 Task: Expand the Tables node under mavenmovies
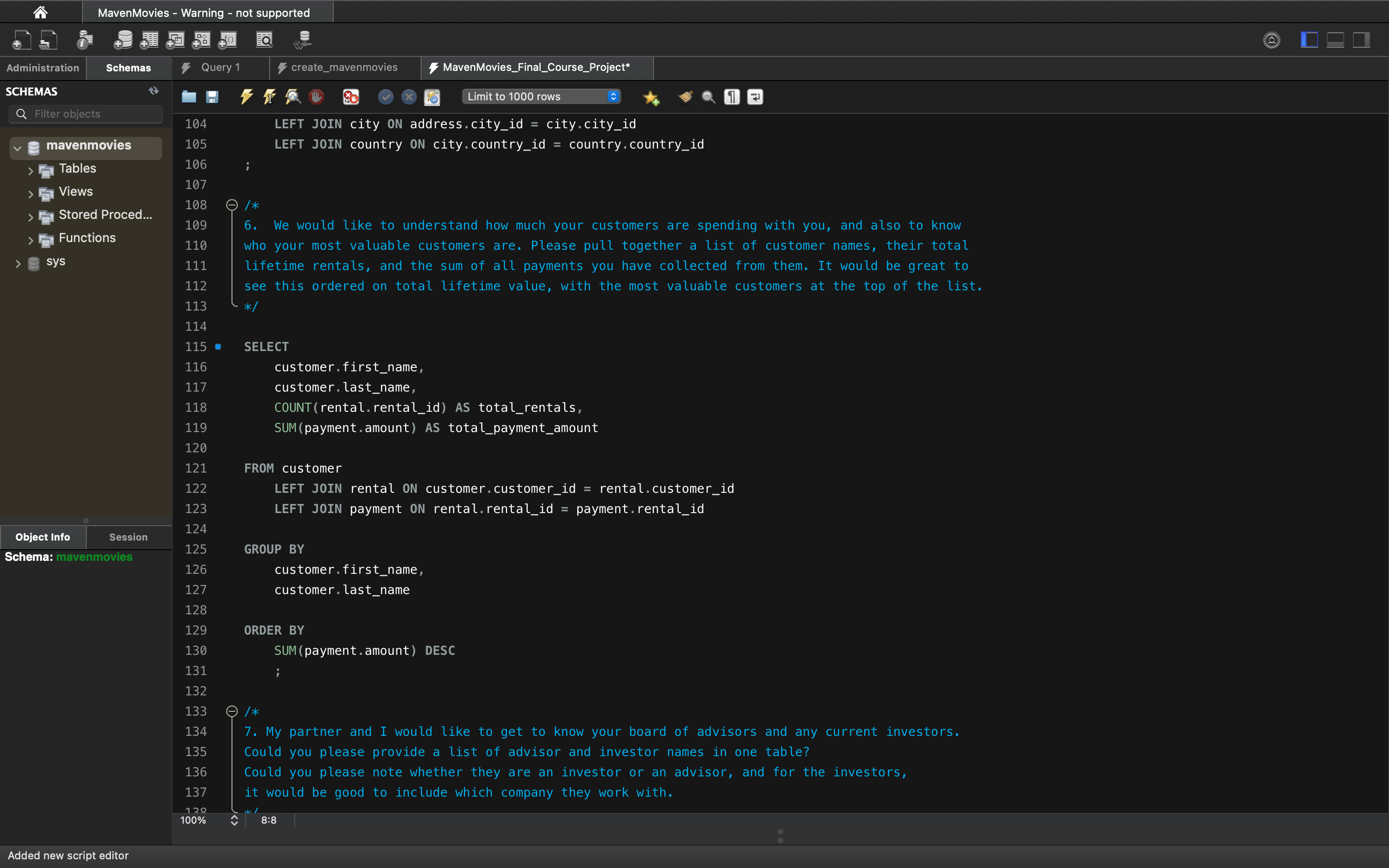coord(30,170)
